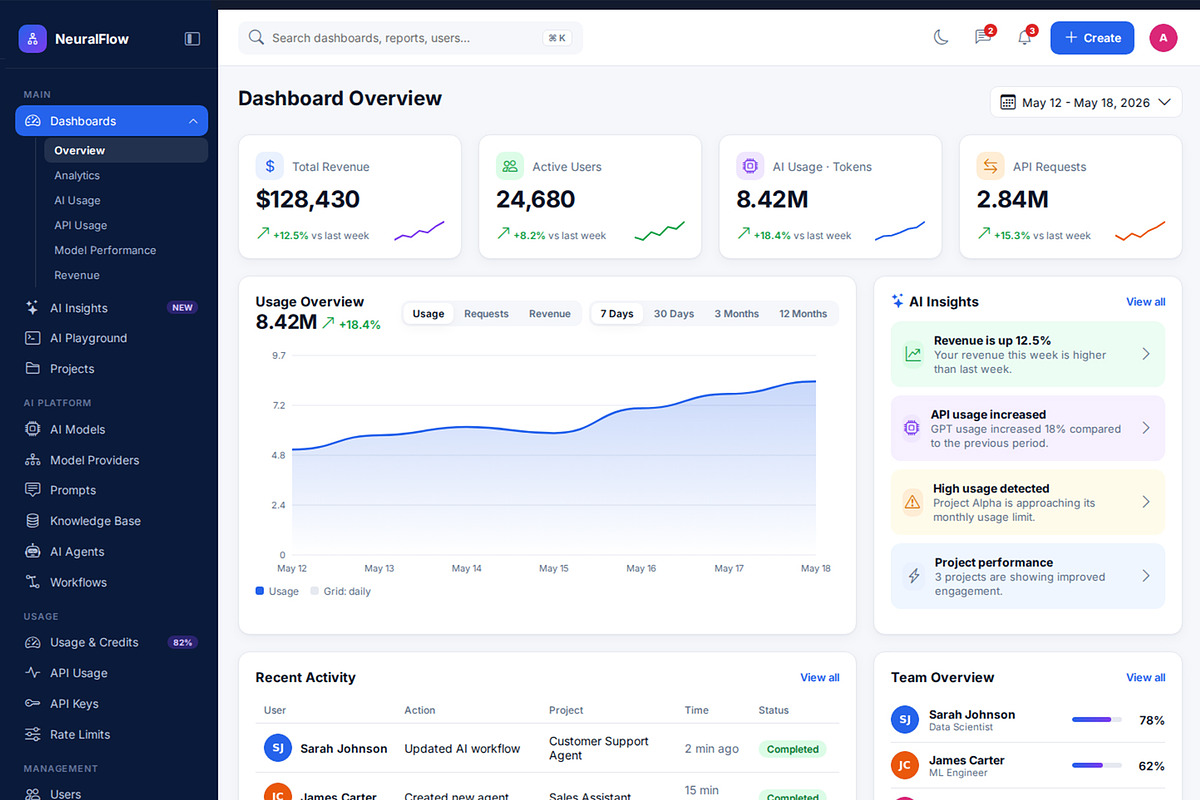Screen dimensions: 1200x800
Task: Click the Workflows icon
Action: [x=32, y=582]
